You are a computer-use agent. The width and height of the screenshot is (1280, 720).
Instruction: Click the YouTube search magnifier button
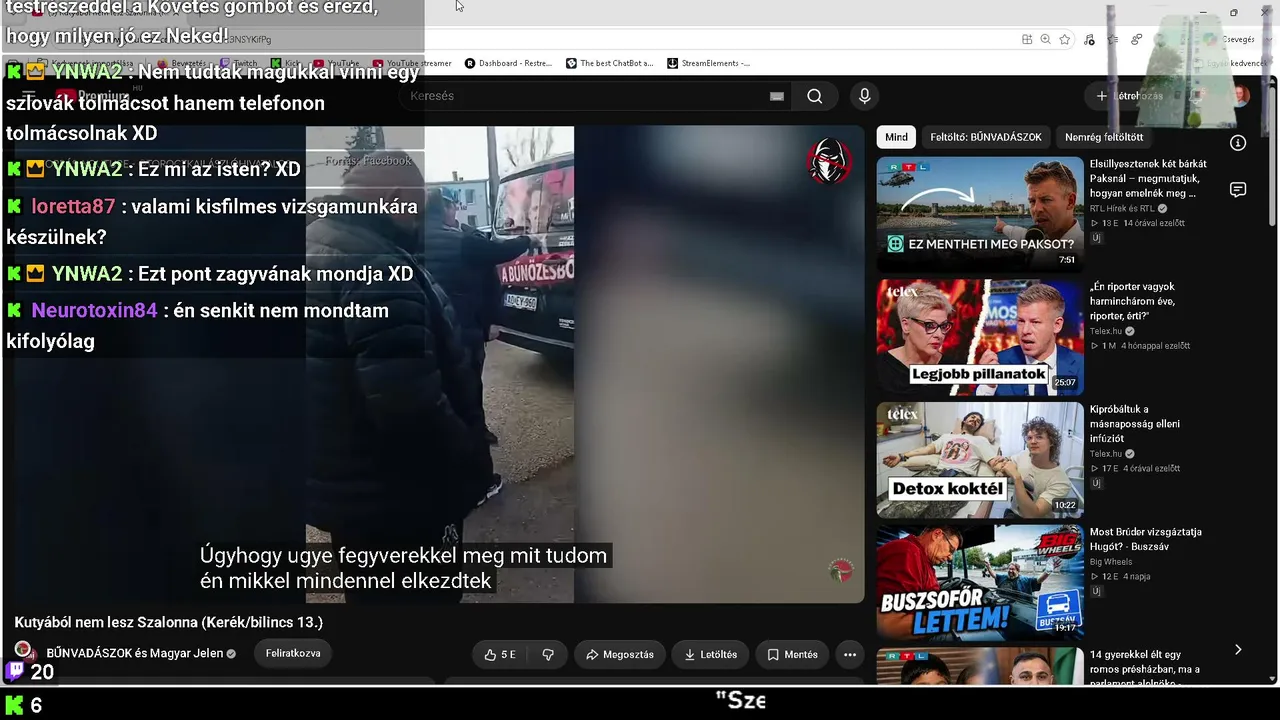click(x=815, y=96)
